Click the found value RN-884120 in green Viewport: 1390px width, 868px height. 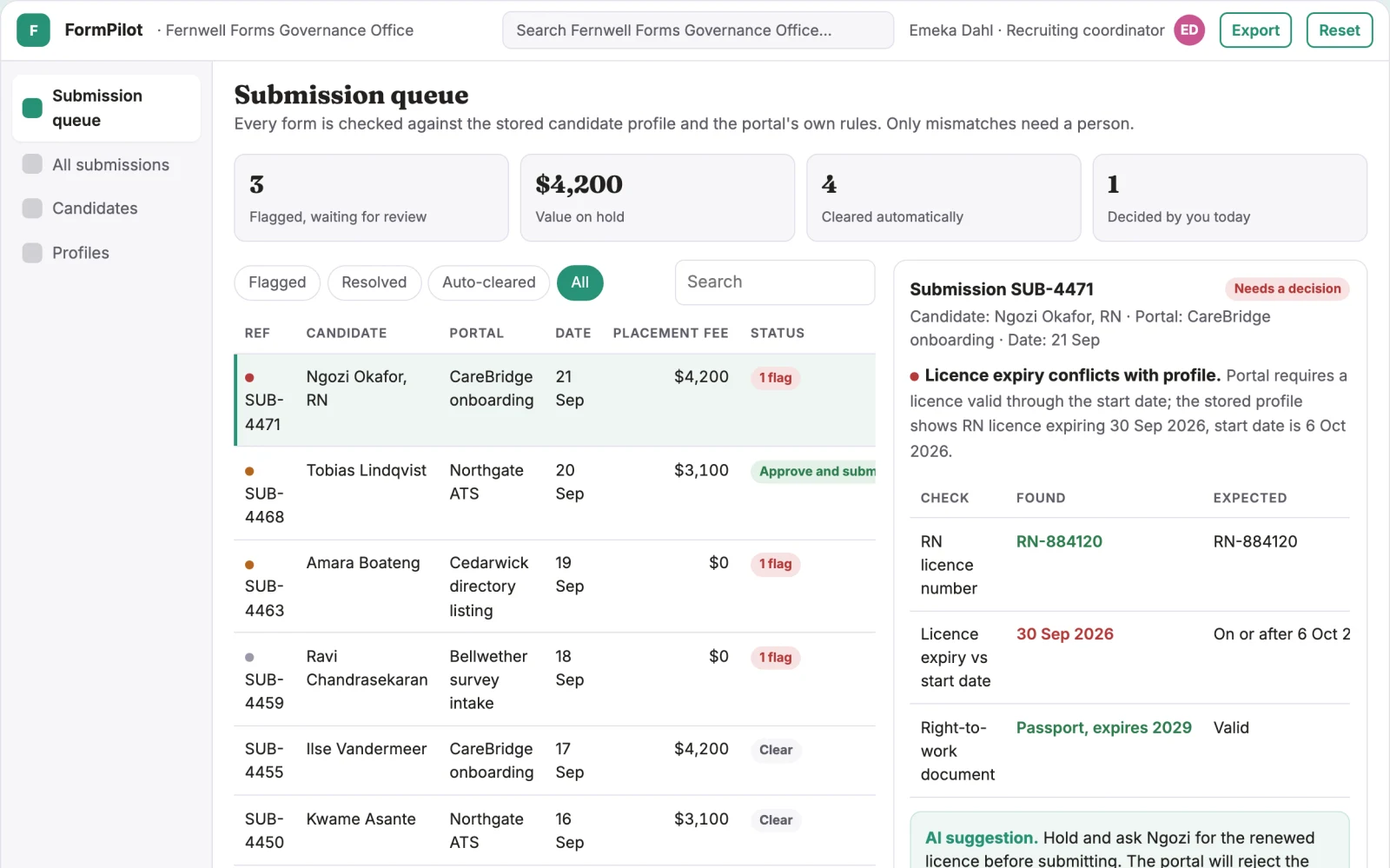pyautogui.click(x=1059, y=541)
